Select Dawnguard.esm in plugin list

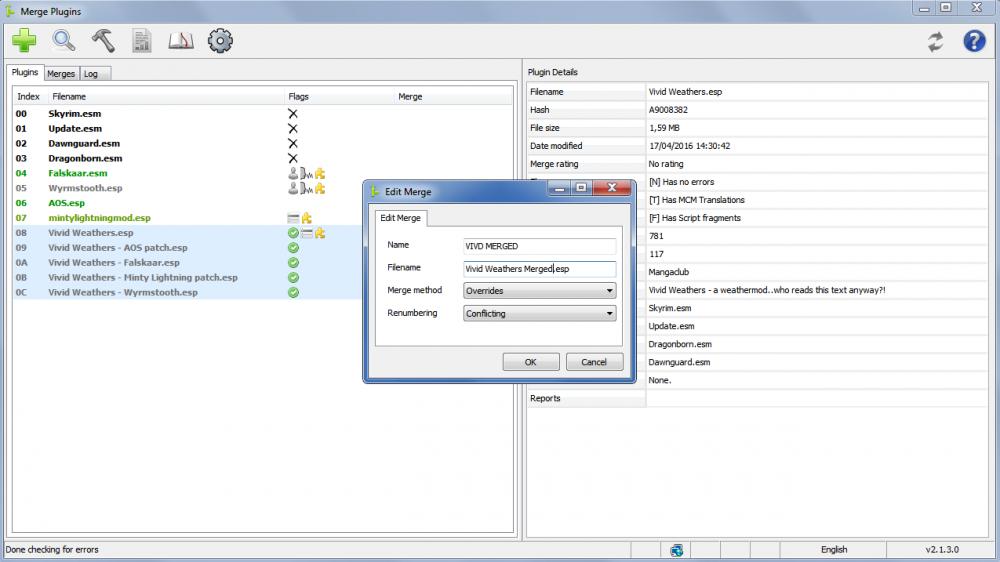click(84, 144)
